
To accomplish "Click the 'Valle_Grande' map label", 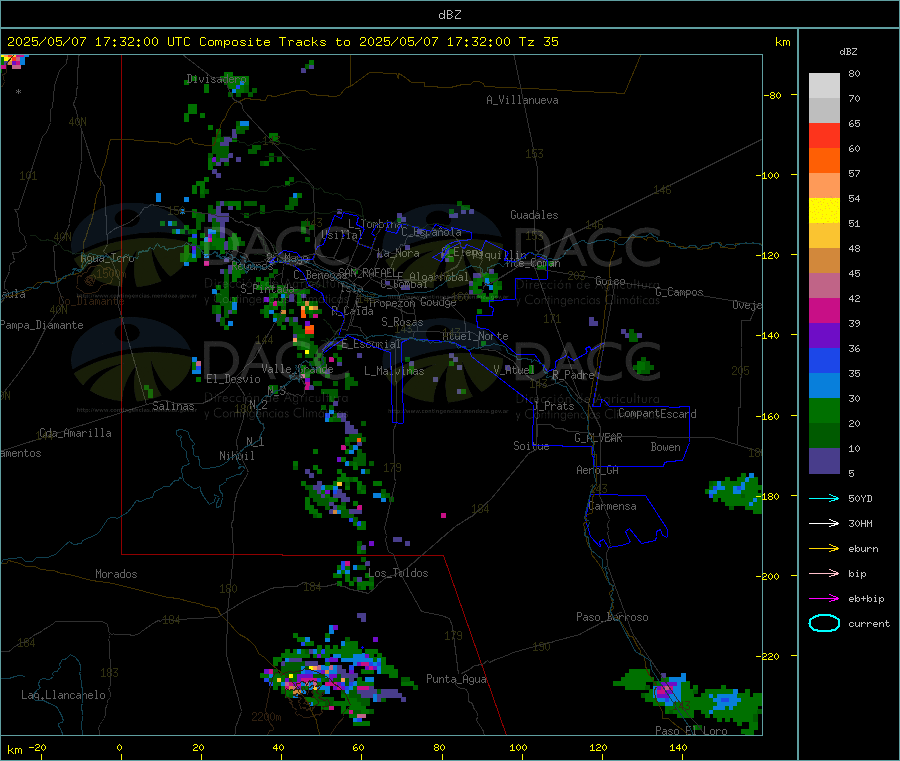I will click(297, 369).
